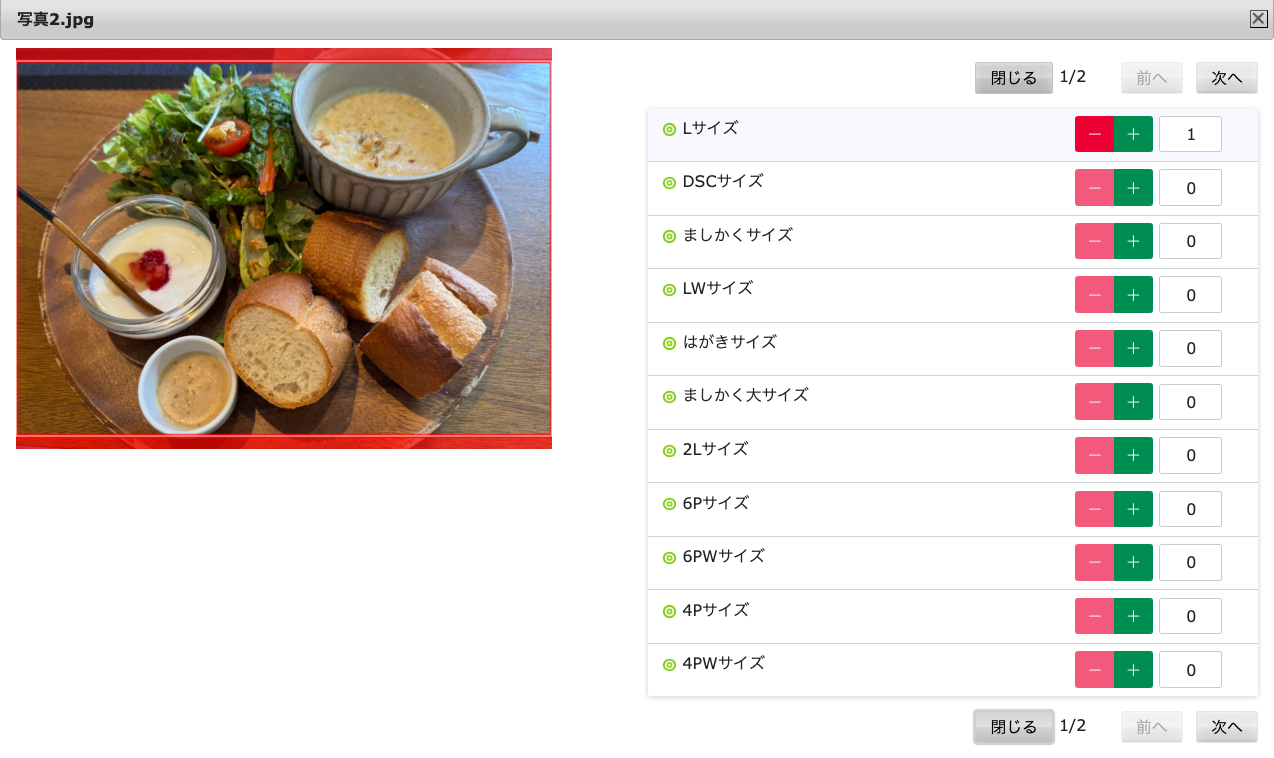Tap the minus button for LWサイズ
Image resolution: width=1274 pixels, height=758 pixels.
point(1094,294)
